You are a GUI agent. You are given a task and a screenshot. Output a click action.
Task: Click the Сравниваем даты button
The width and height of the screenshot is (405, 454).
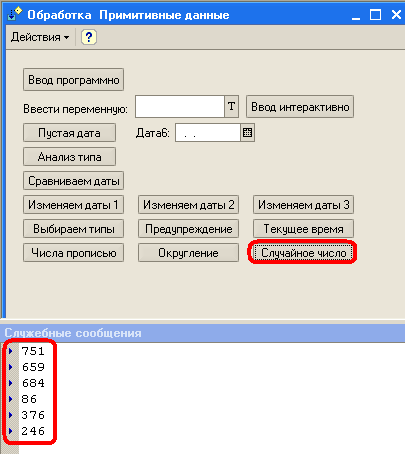point(73,181)
